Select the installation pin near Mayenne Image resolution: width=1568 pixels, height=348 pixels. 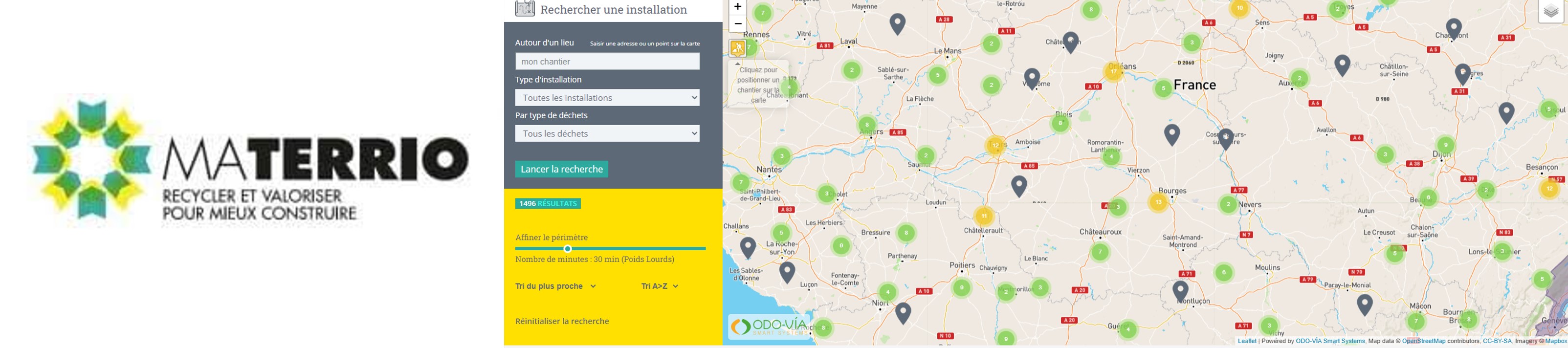897,24
